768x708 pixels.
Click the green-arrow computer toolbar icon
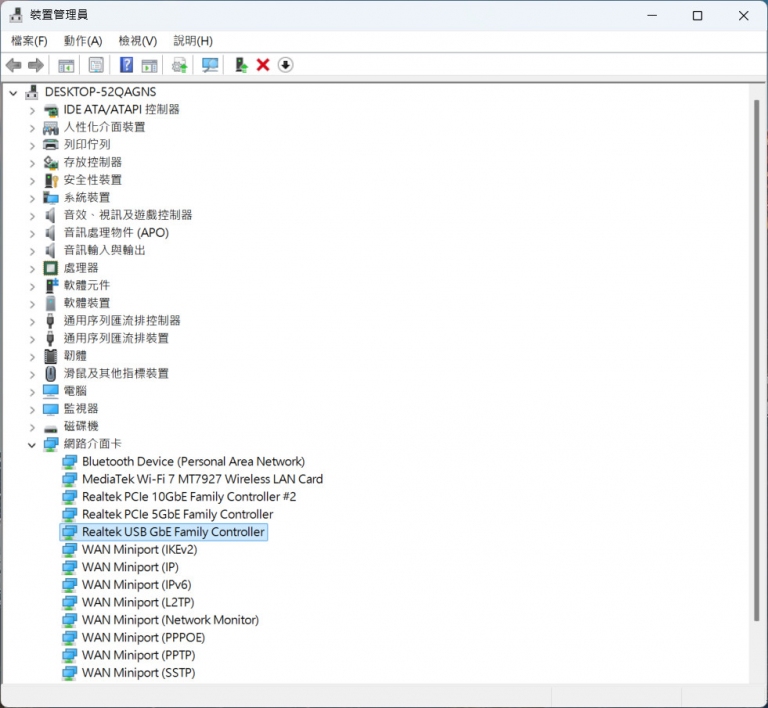pyautogui.click(x=241, y=65)
